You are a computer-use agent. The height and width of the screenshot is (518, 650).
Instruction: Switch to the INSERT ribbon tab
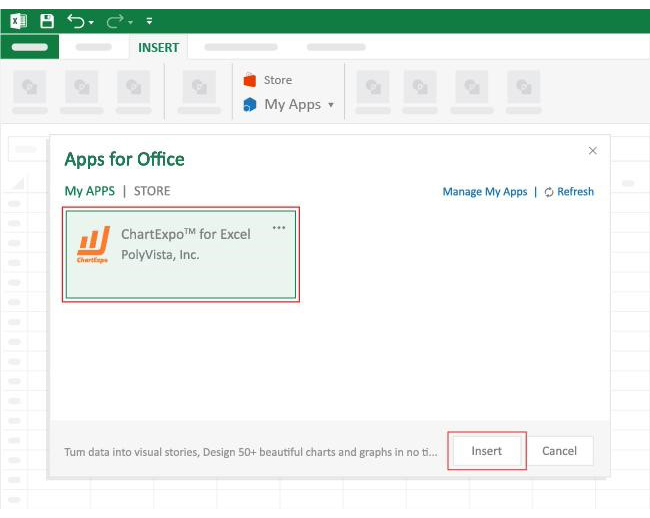[158, 48]
